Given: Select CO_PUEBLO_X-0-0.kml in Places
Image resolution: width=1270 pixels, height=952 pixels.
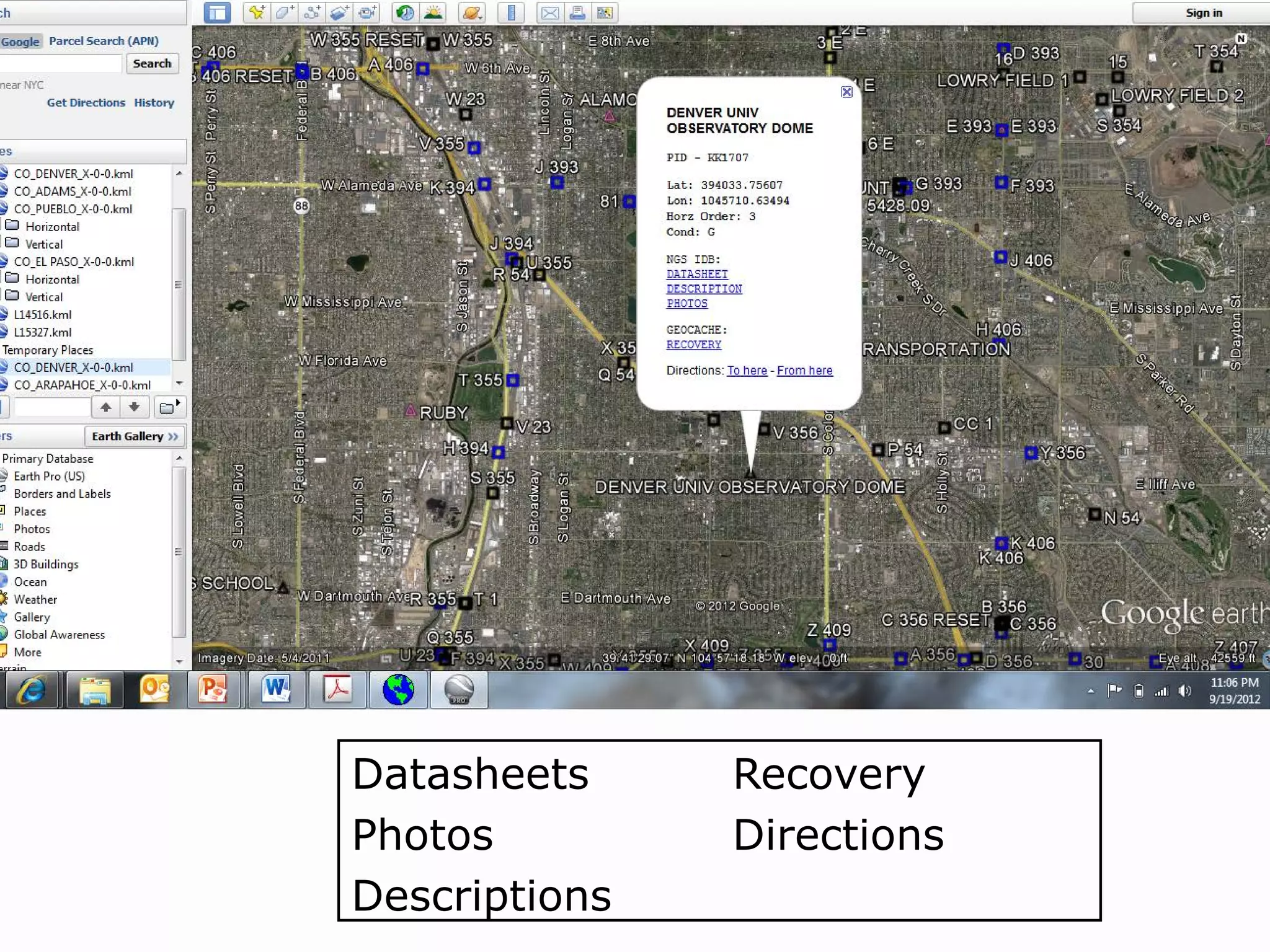Looking at the screenshot, I should [x=73, y=209].
